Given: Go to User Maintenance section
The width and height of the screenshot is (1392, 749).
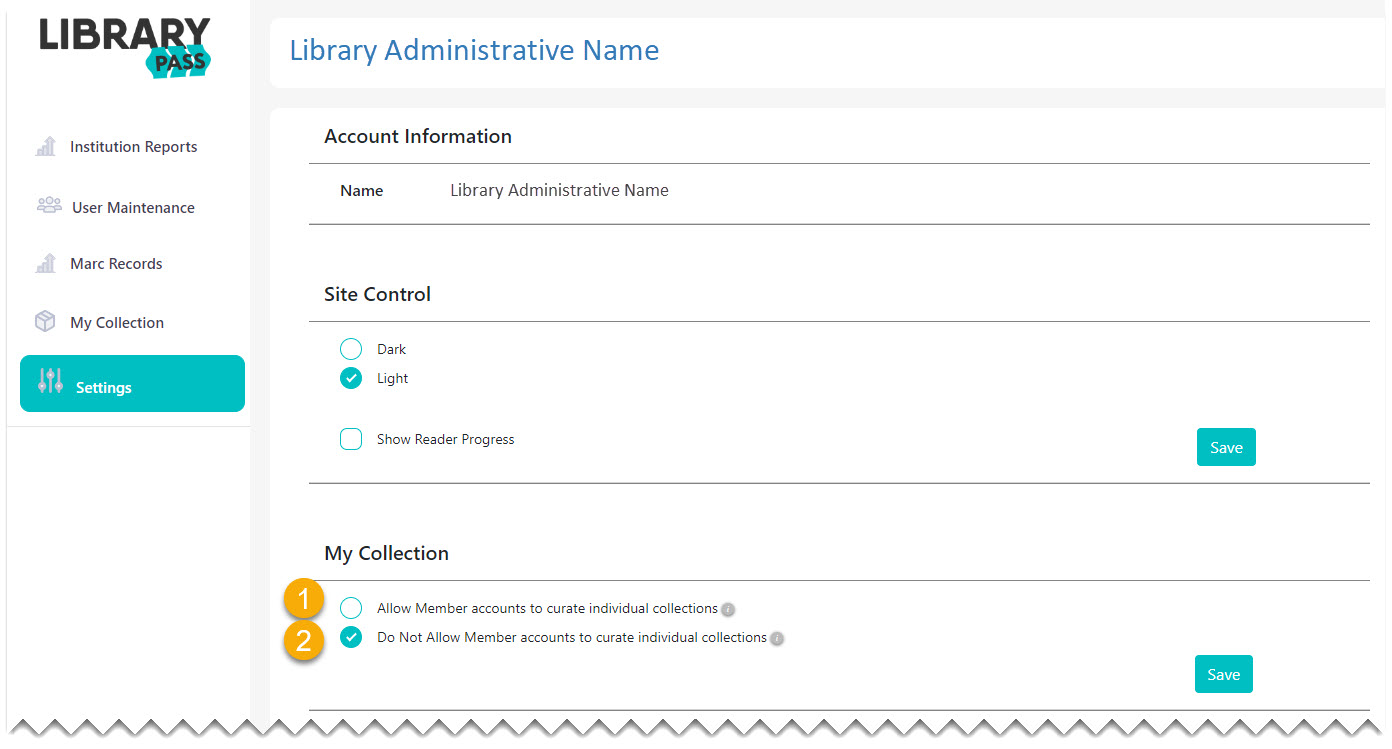Looking at the screenshot, I should pyautogui.click(x=133, y=206).
